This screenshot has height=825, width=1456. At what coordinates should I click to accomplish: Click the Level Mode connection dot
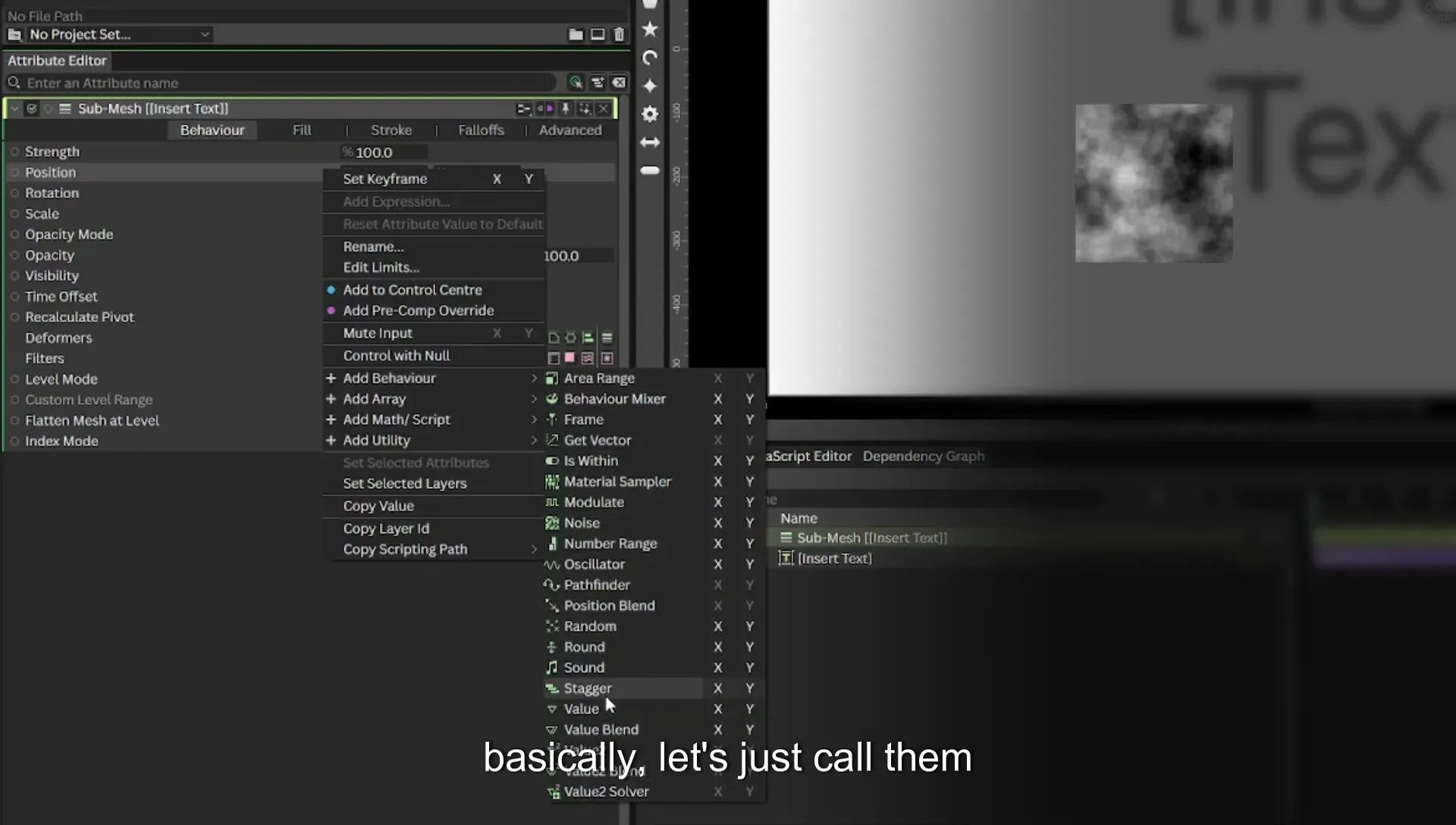14,379
